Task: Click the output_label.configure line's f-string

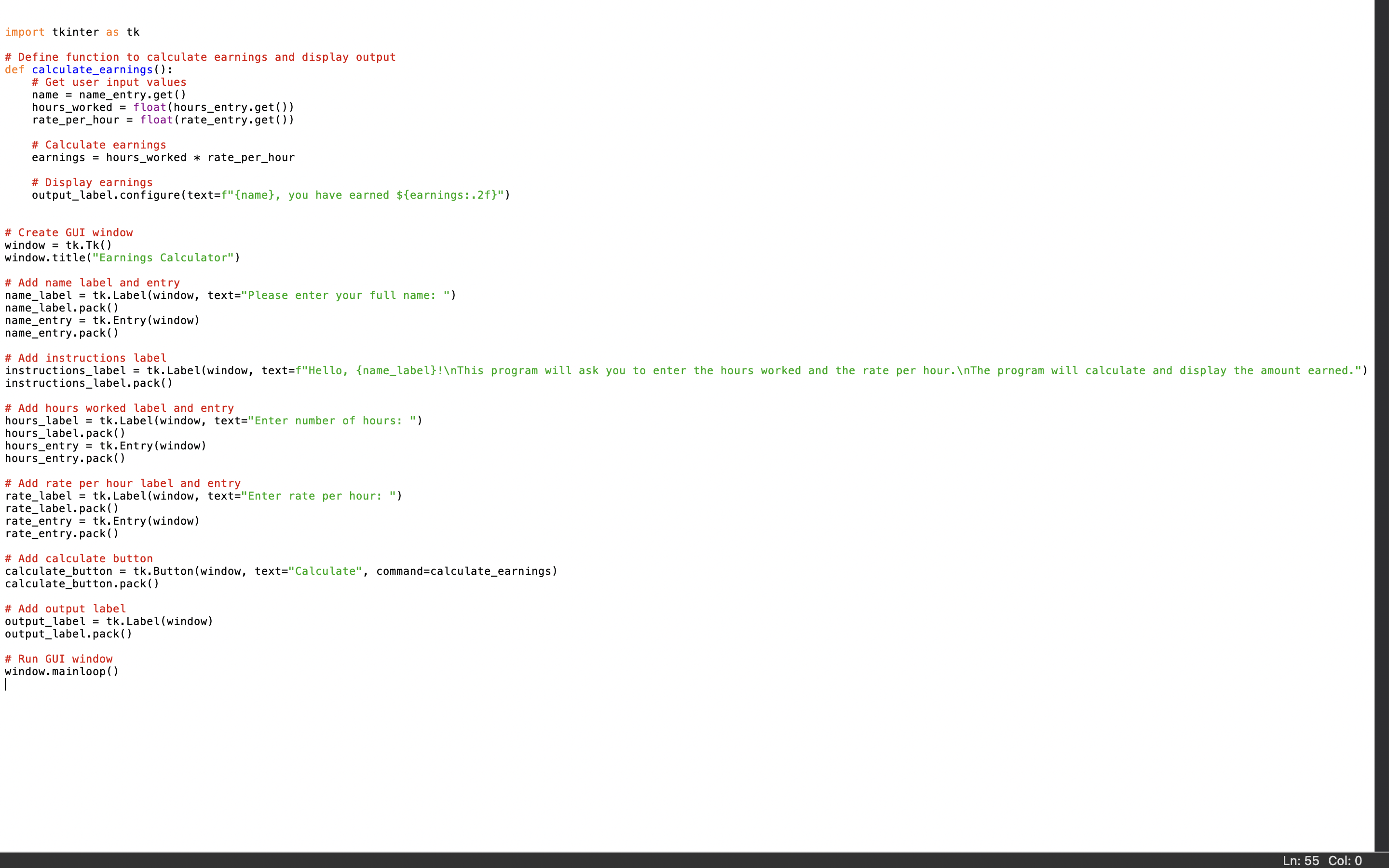Action: click(x=363, y=195)
